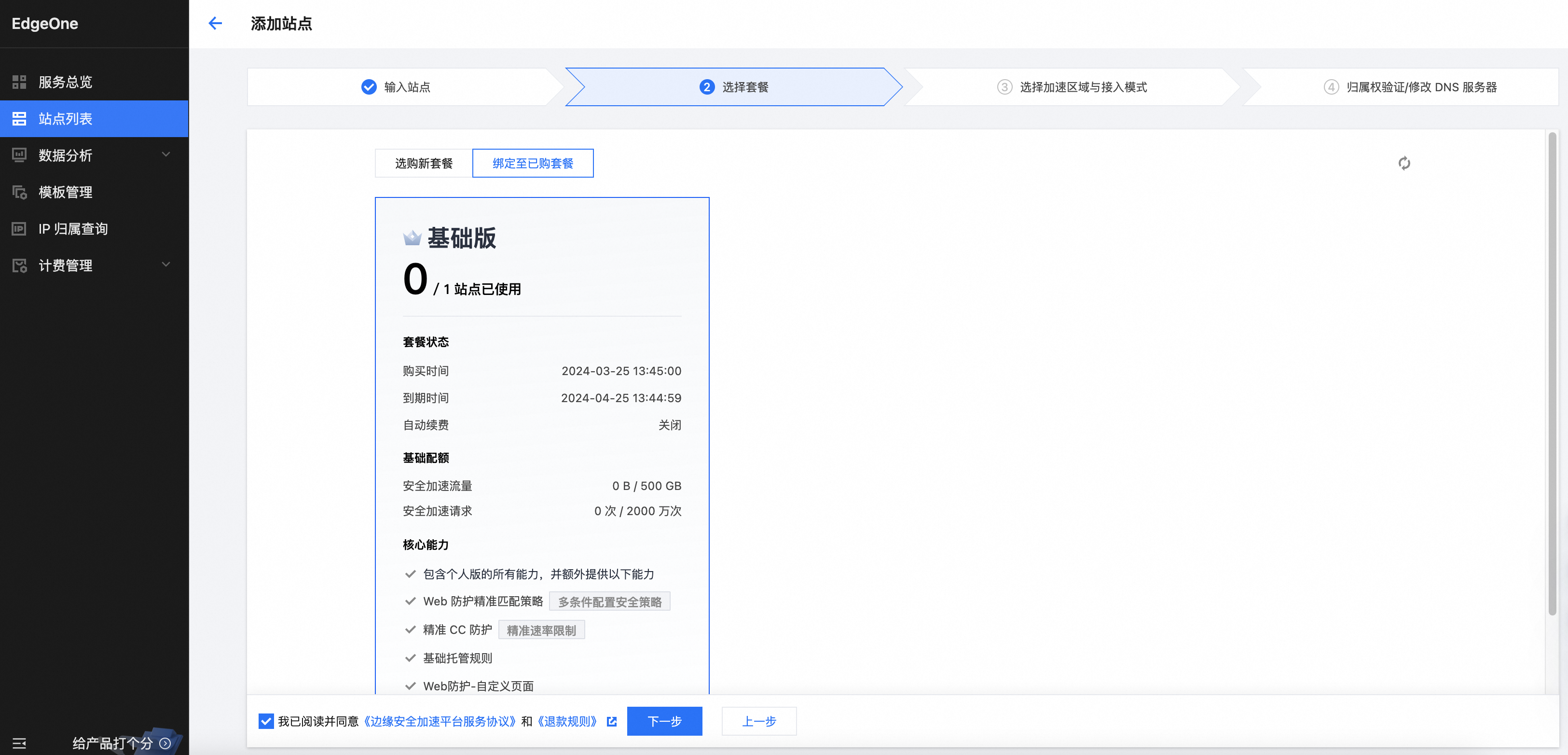1568x755 pixels.
Task: Click the IP 归属查询 icon
Action: point(19,228)
